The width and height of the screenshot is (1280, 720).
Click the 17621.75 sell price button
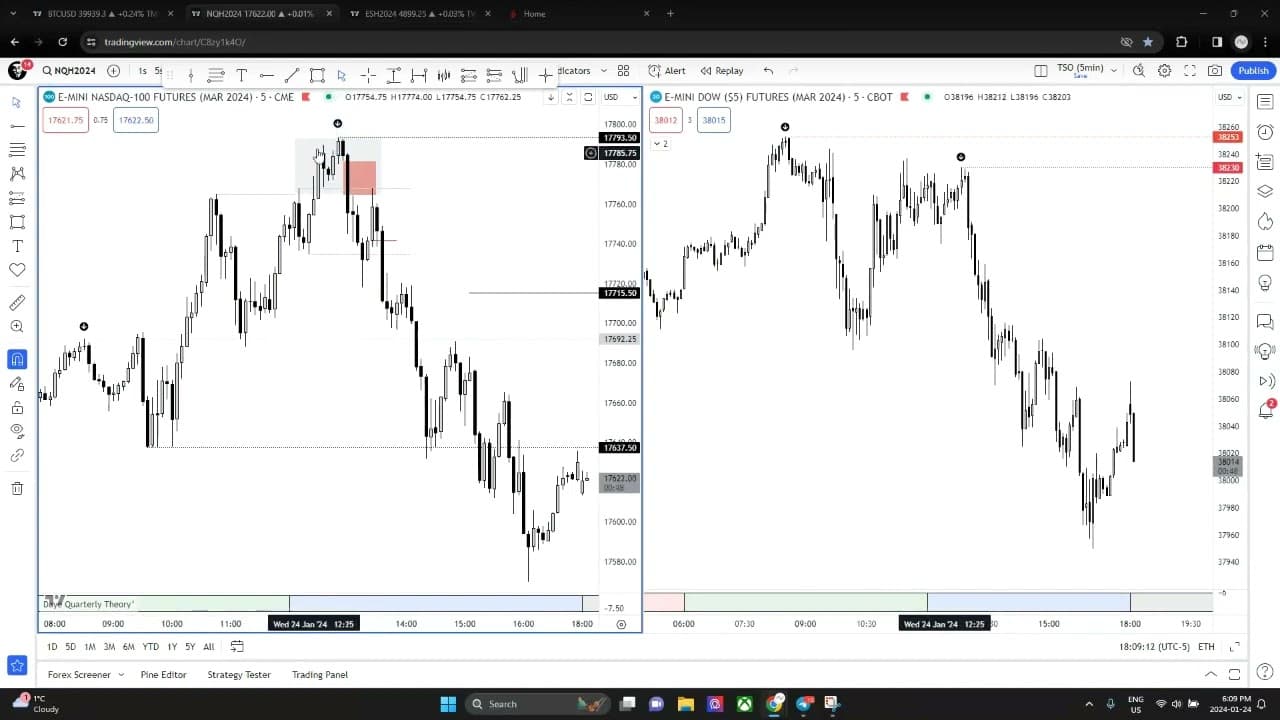tap(65, 120)
